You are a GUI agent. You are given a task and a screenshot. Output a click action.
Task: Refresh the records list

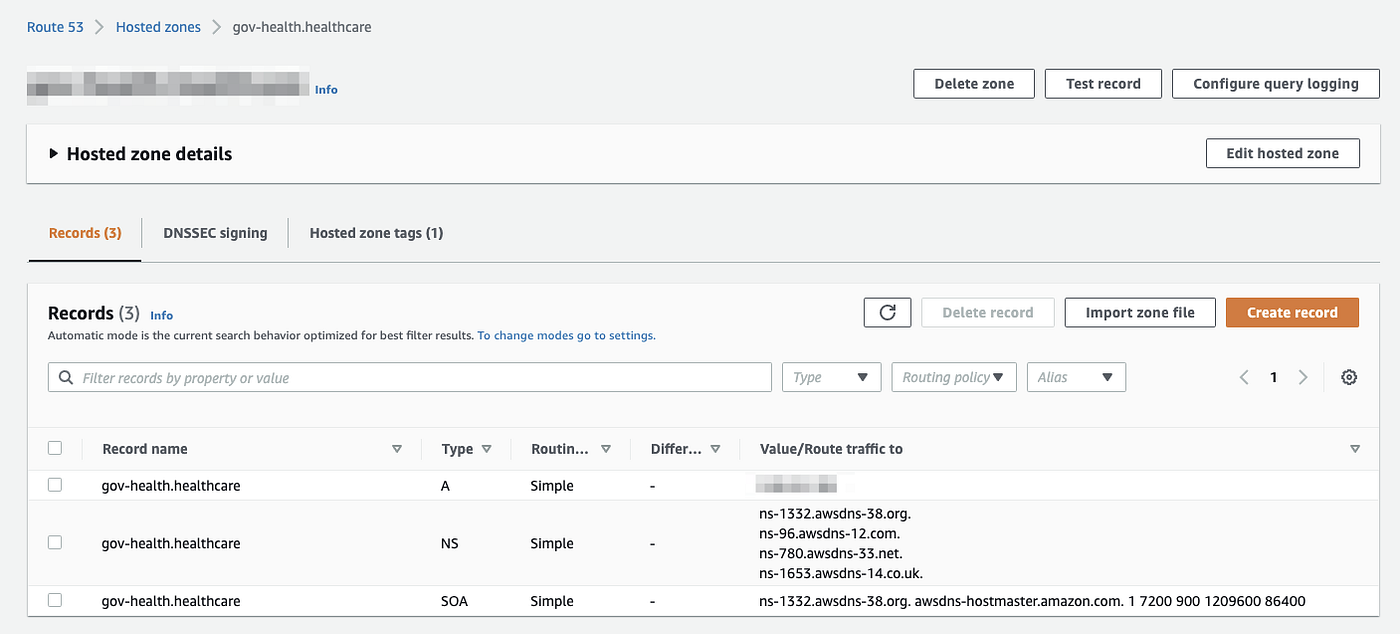tap(887, 312)
